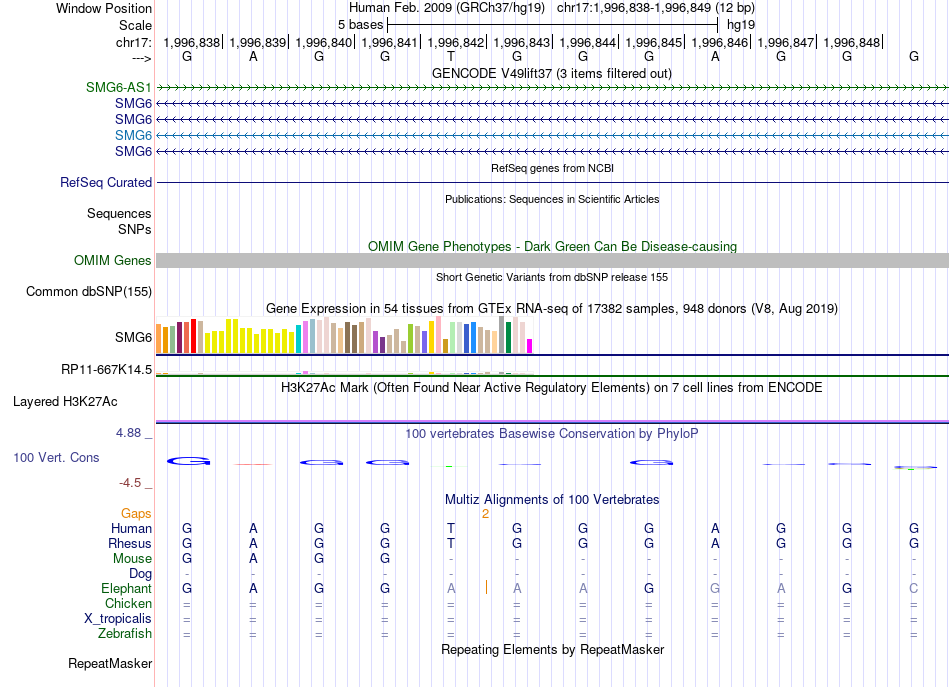Image resolution: width=950 pixels, height=687 pixels.
Task: Click the hg19 label beside the scale bar
Action: [x=741, y=25]
